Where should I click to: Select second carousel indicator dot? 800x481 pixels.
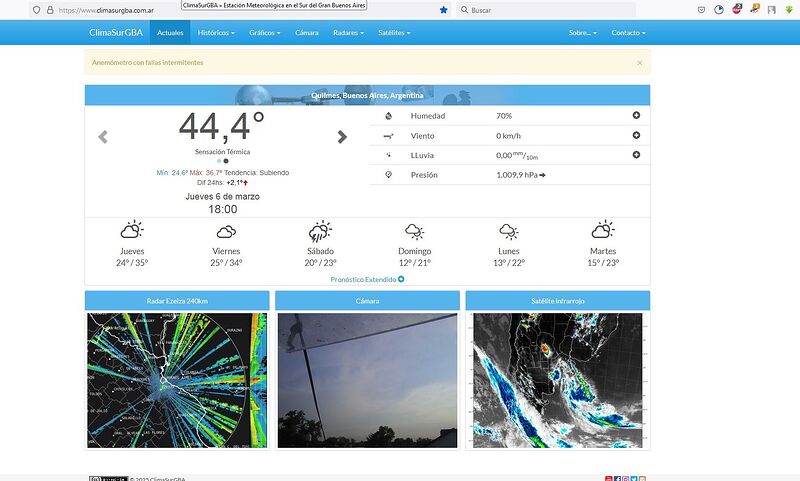[x=226, y=160]
